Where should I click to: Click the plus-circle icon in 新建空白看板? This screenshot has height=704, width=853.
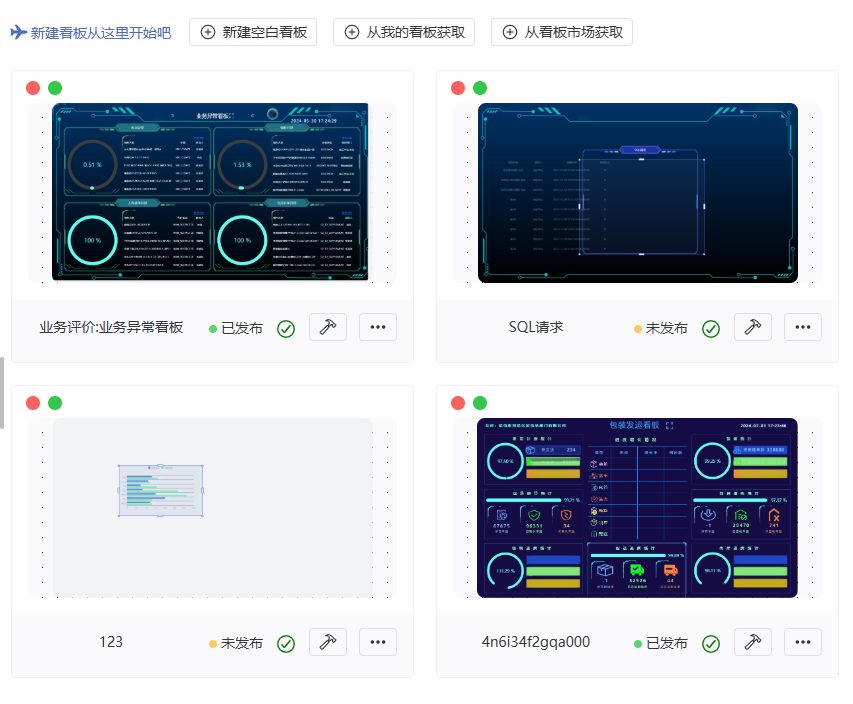click(x=208, y=32)
